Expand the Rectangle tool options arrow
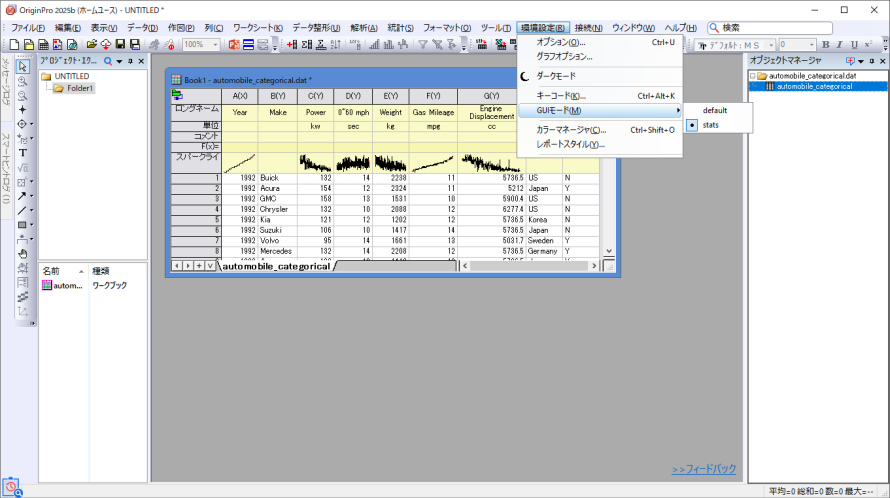This screenshot has height=498, width=890. point(31,225)
